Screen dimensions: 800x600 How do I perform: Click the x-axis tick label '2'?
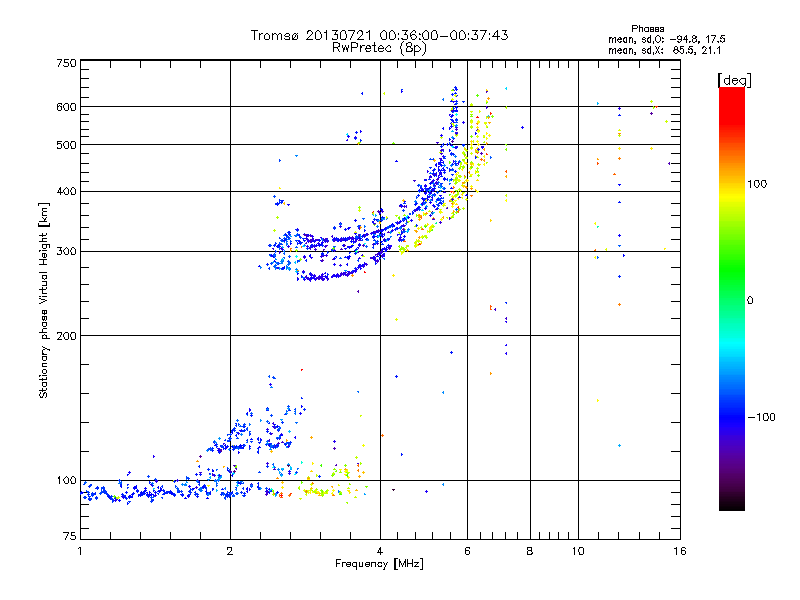pyautogui.click(x=230, y=551)
